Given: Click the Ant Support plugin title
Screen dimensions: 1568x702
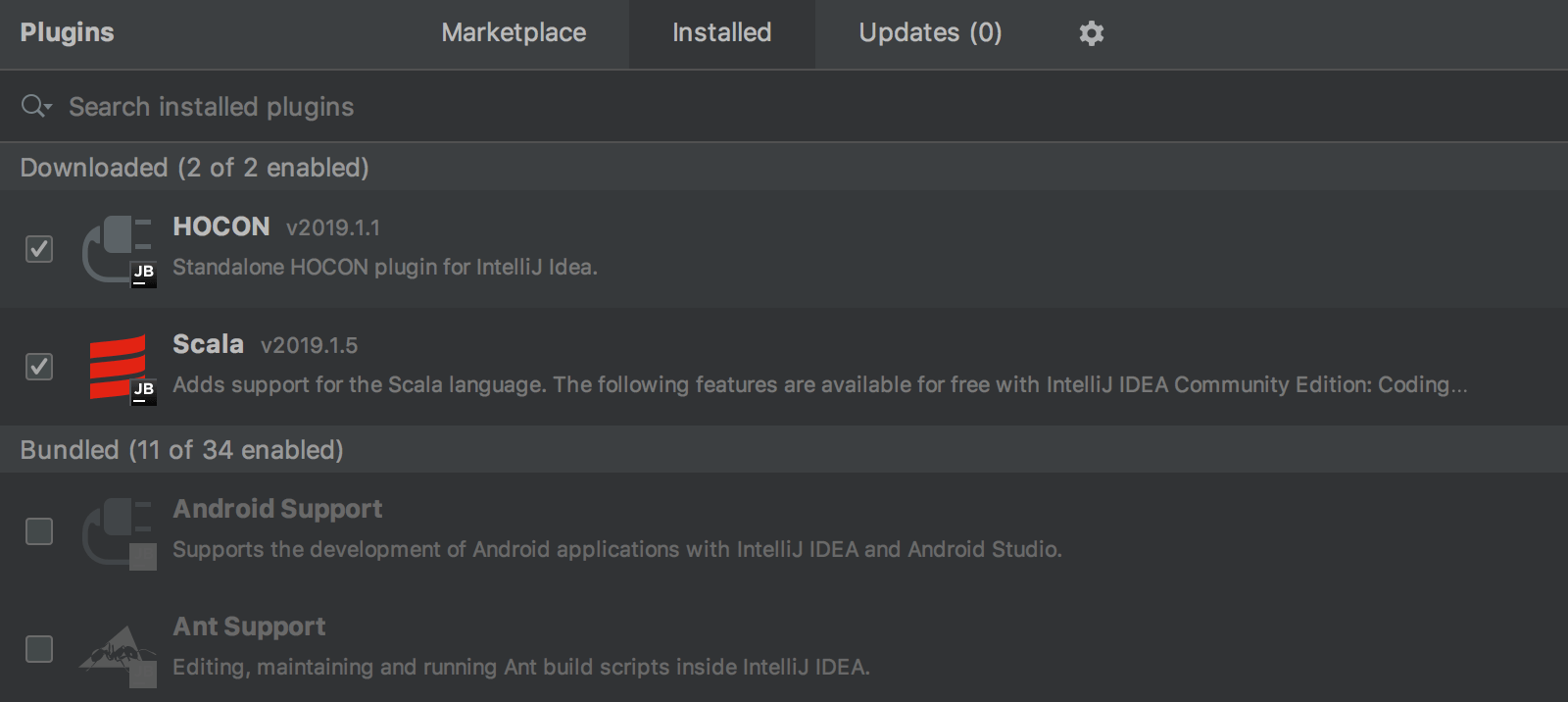Looking at the screenshot, I should pyautogui.click(x=249, y=627).
